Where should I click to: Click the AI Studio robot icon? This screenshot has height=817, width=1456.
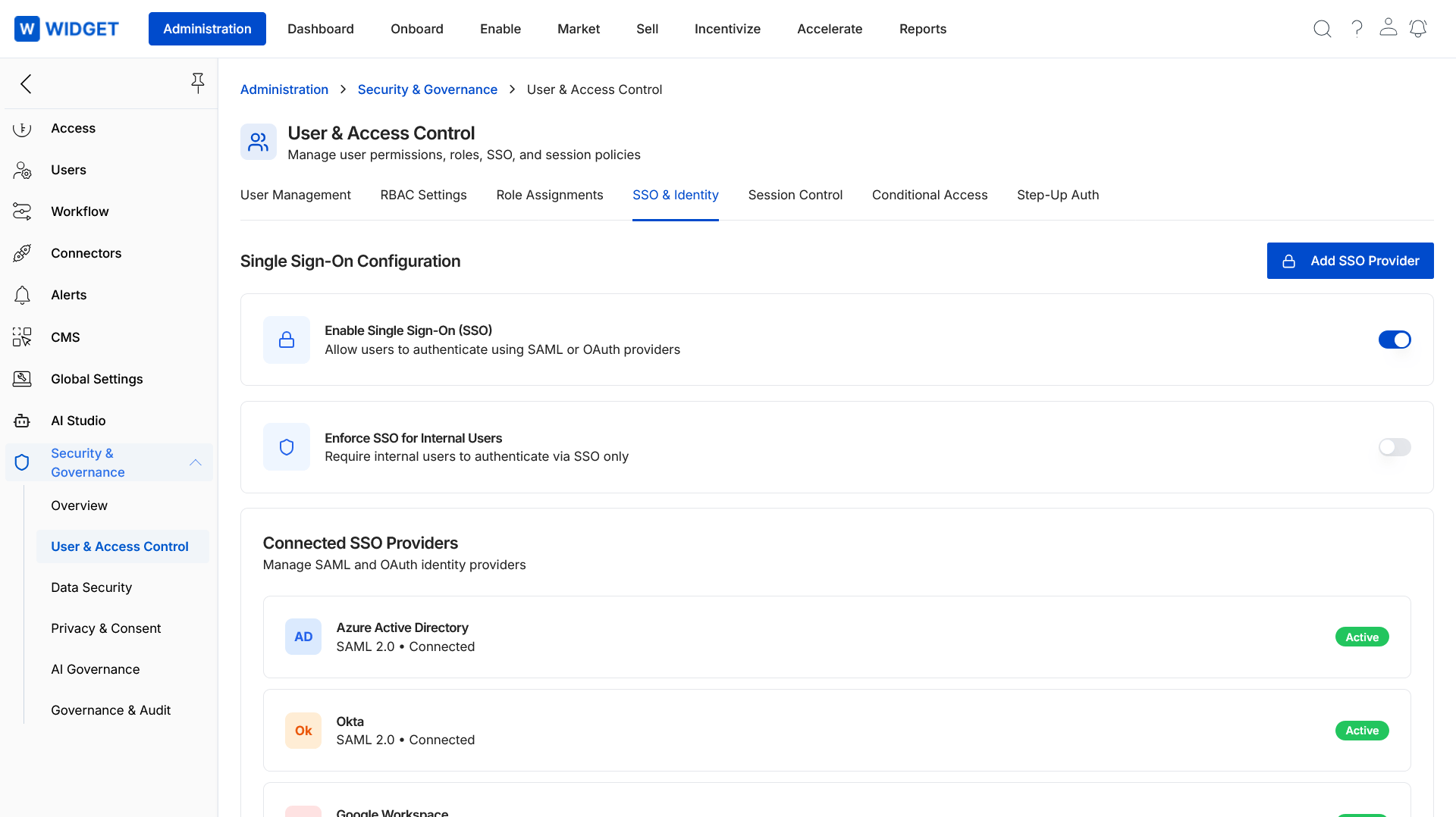point(22,421)
